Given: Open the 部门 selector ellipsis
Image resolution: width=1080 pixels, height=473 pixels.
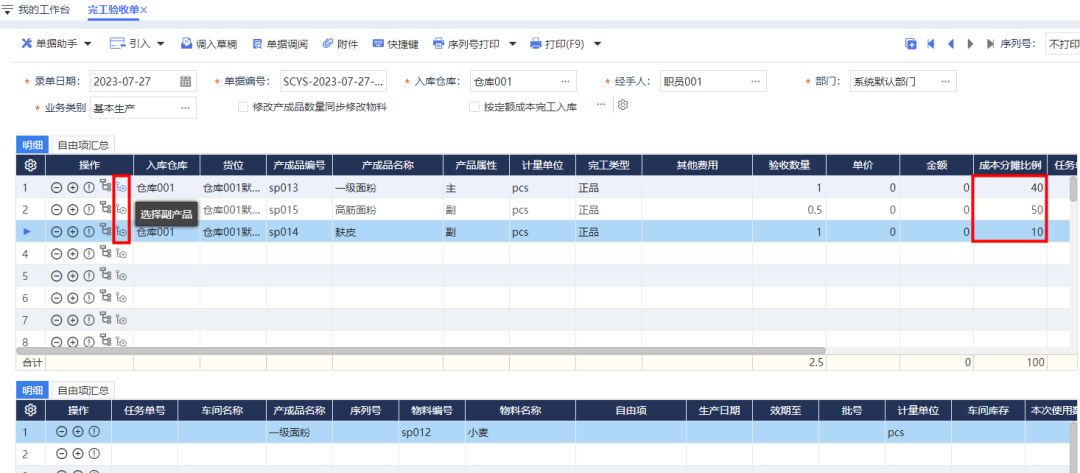Looking at the screenshot, I should pos(945,81).
